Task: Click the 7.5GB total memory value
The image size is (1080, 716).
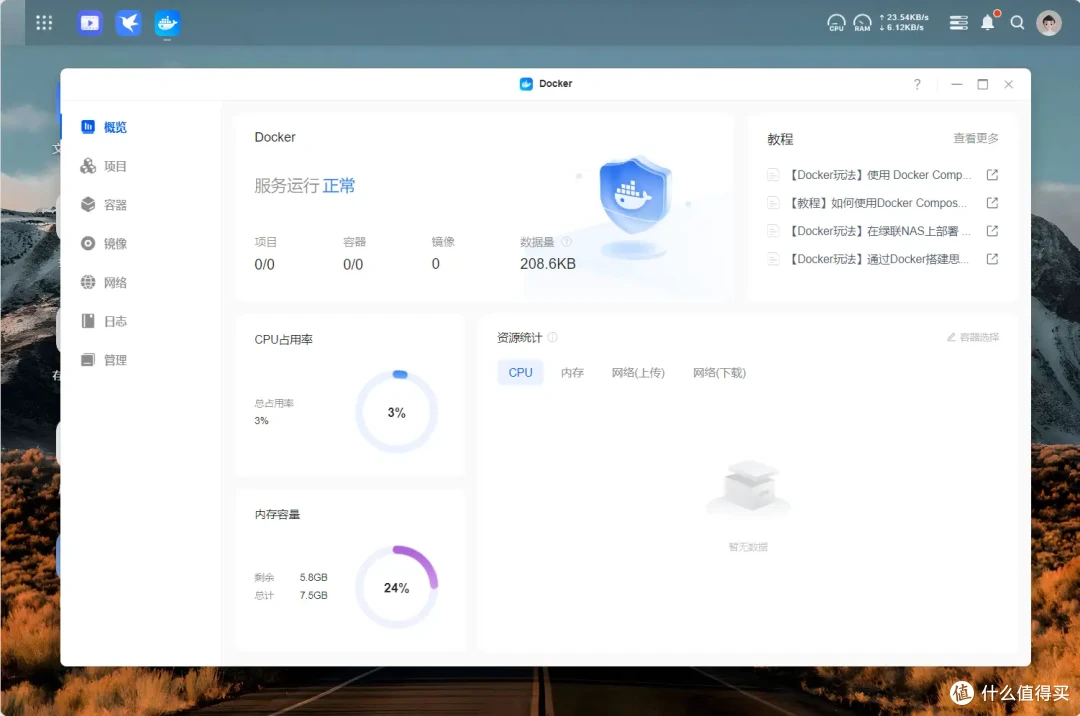Action: (x=313, y=595)
